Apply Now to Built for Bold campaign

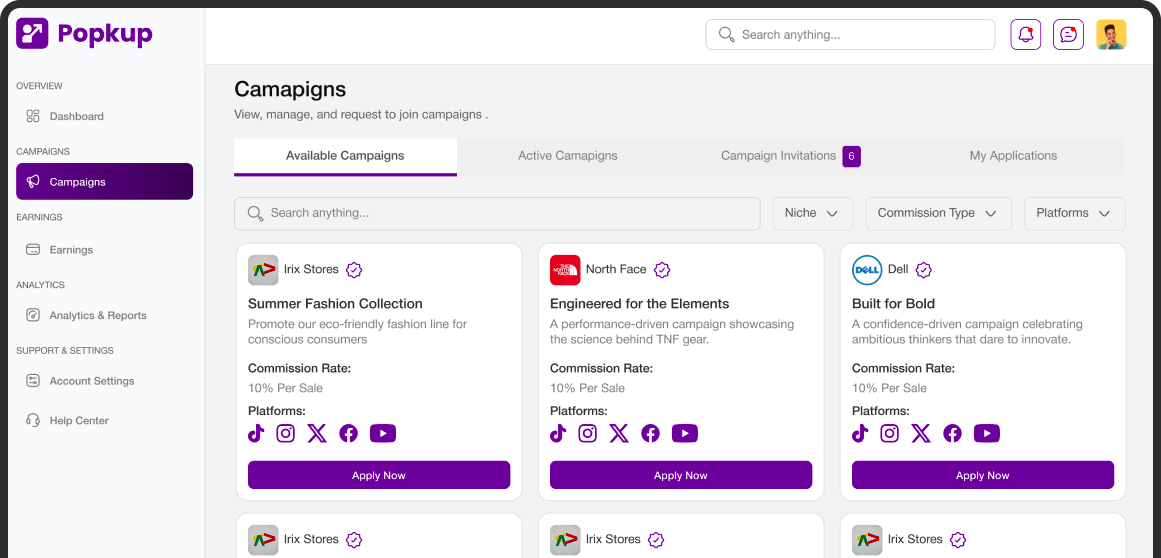click(x=982, y=475)
